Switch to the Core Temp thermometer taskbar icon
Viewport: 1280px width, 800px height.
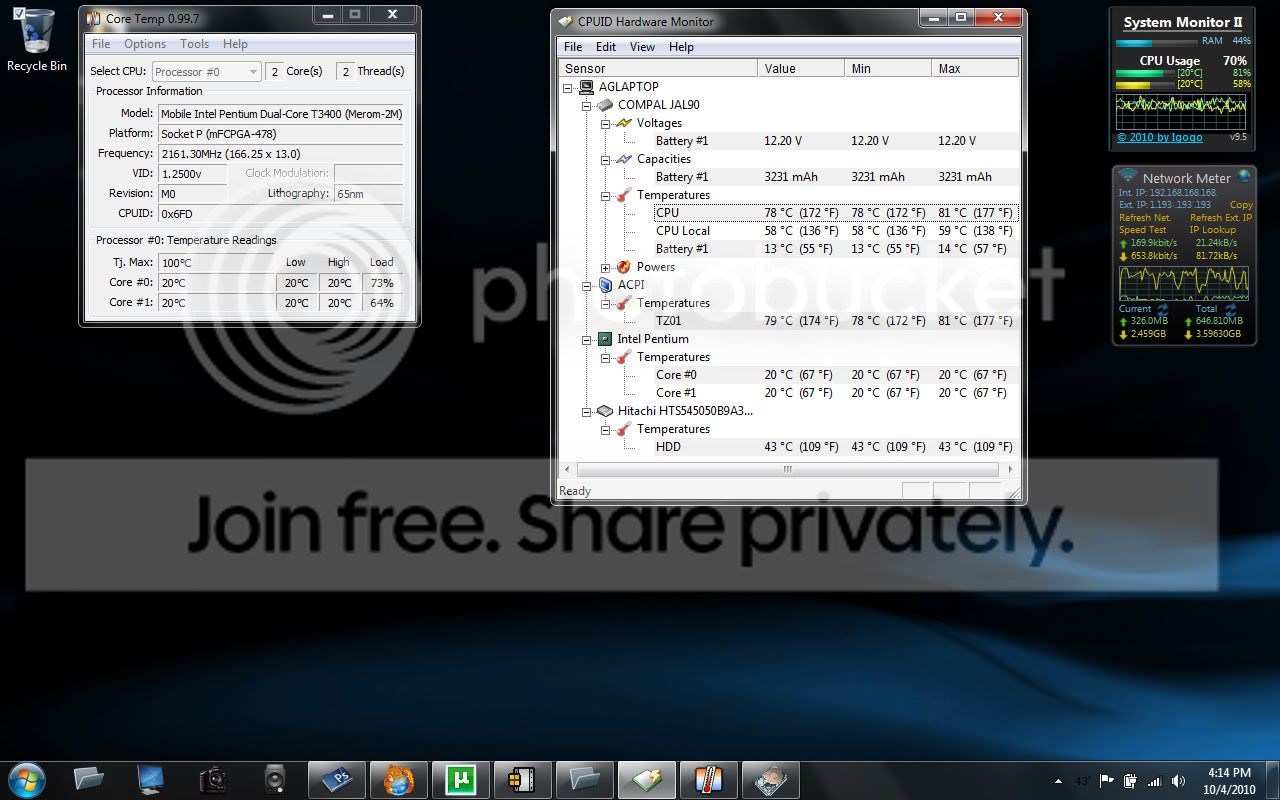(708, 779)
